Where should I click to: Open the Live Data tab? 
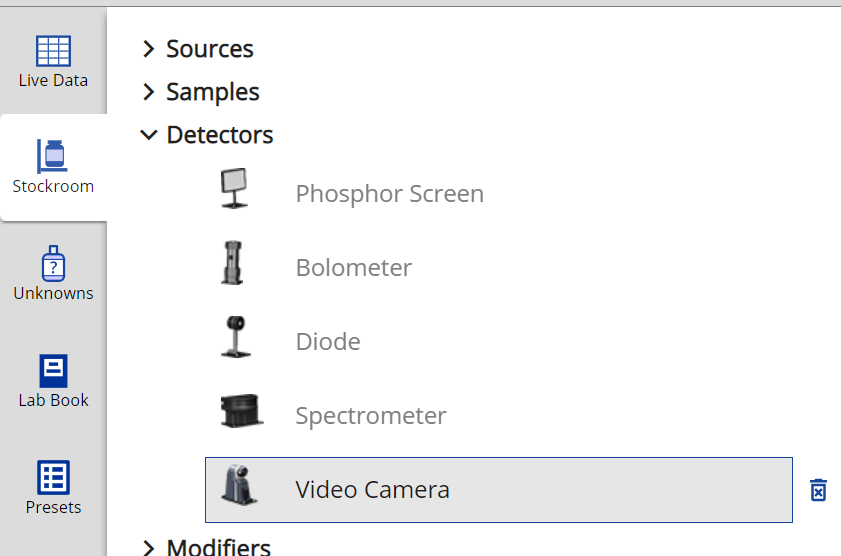point(53,61)
